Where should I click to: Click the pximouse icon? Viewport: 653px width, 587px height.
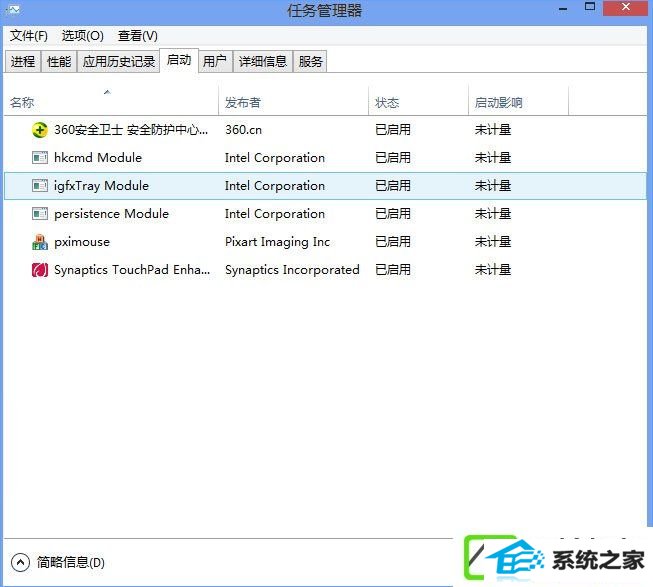pos(40,242)
